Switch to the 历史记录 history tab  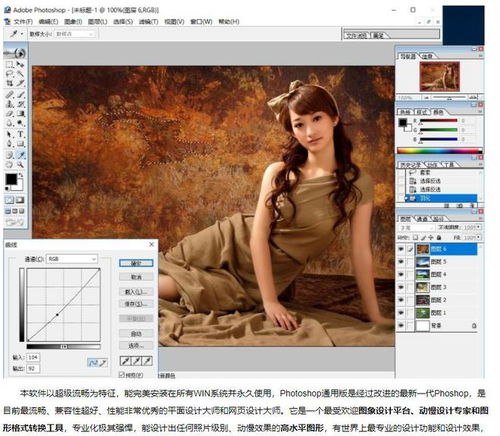pos(410,165)
